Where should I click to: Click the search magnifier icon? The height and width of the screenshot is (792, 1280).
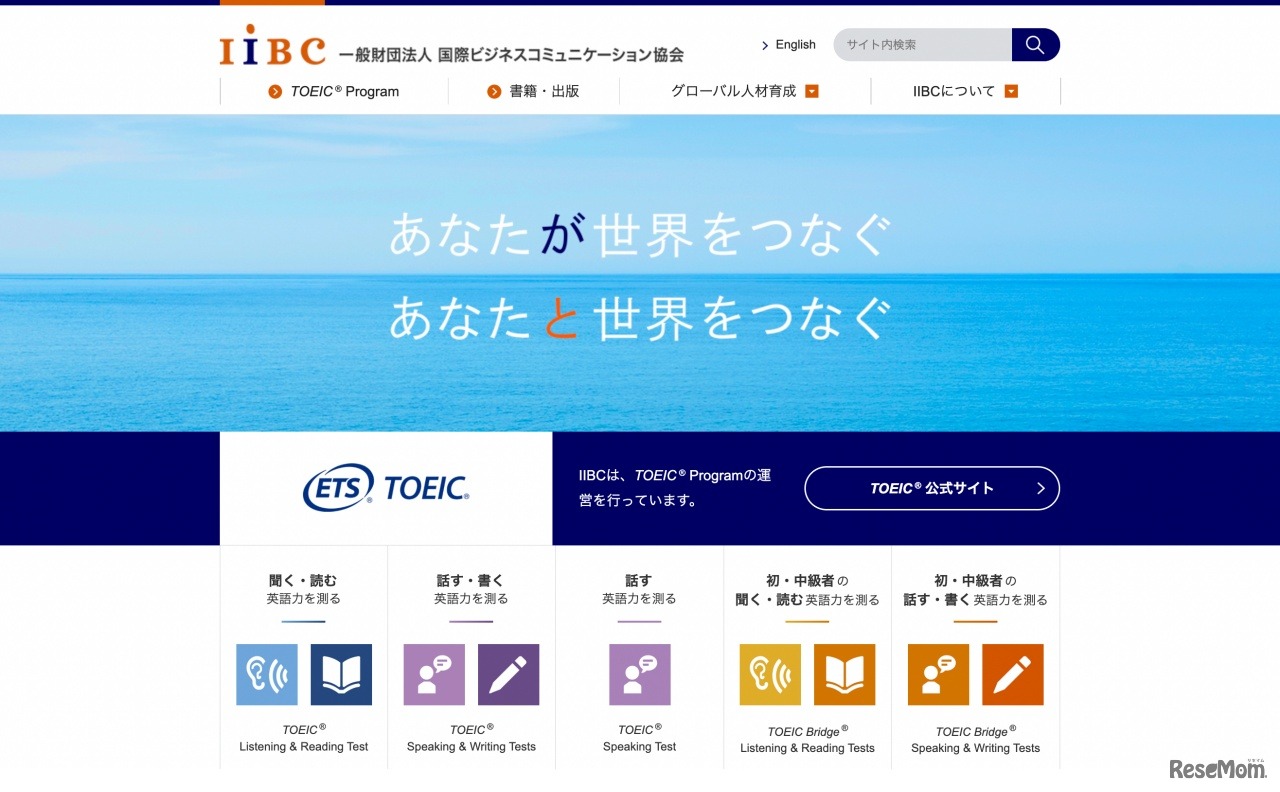pos(1035,44)
